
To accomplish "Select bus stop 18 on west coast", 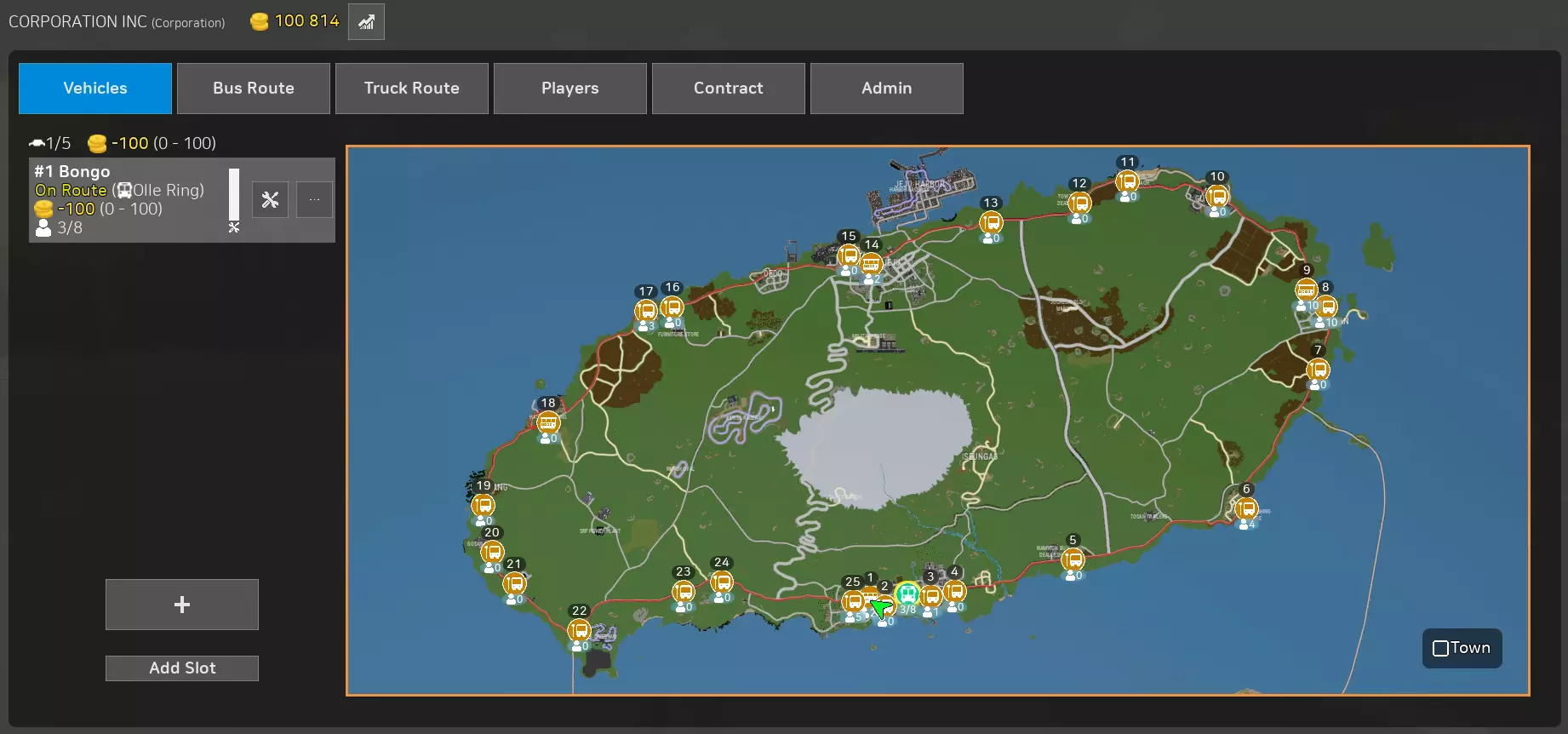I will (x=548, y=421).
